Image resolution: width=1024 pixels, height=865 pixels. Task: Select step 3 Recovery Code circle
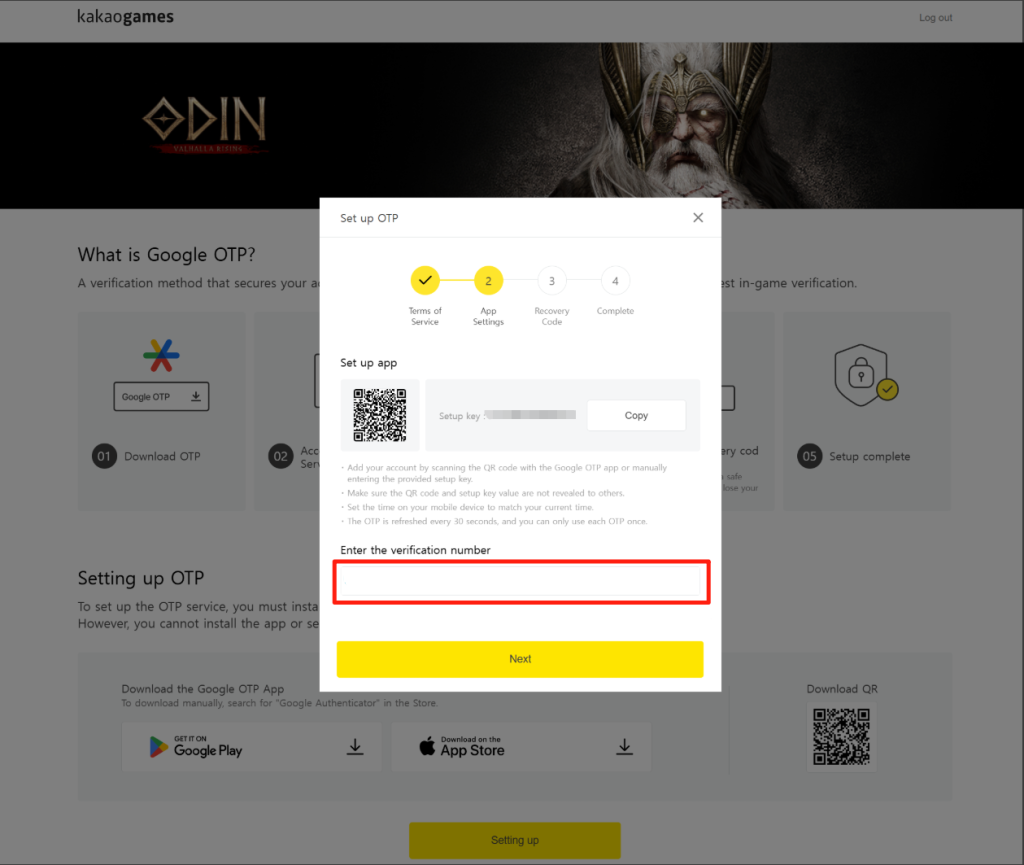click(552, 281)
